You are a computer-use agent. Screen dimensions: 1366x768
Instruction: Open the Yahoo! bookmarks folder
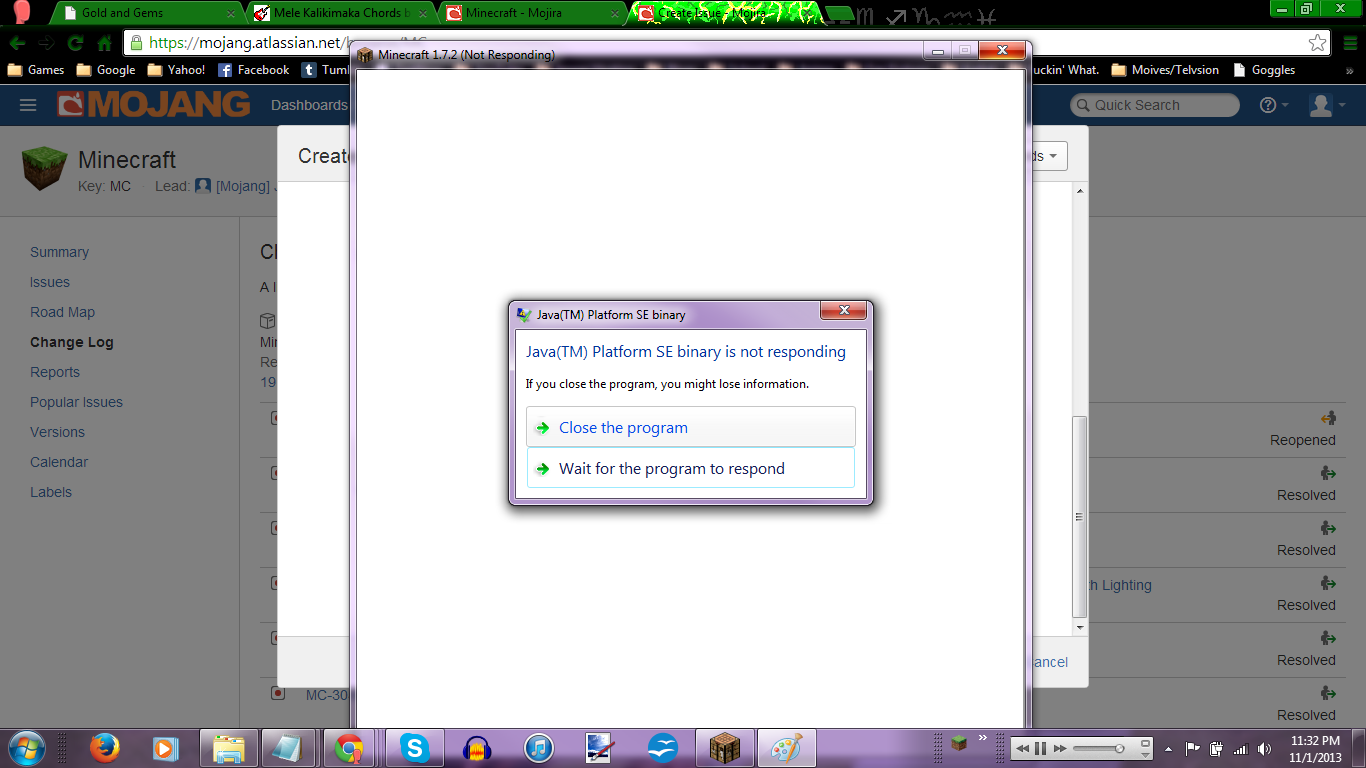click(176, 70)
